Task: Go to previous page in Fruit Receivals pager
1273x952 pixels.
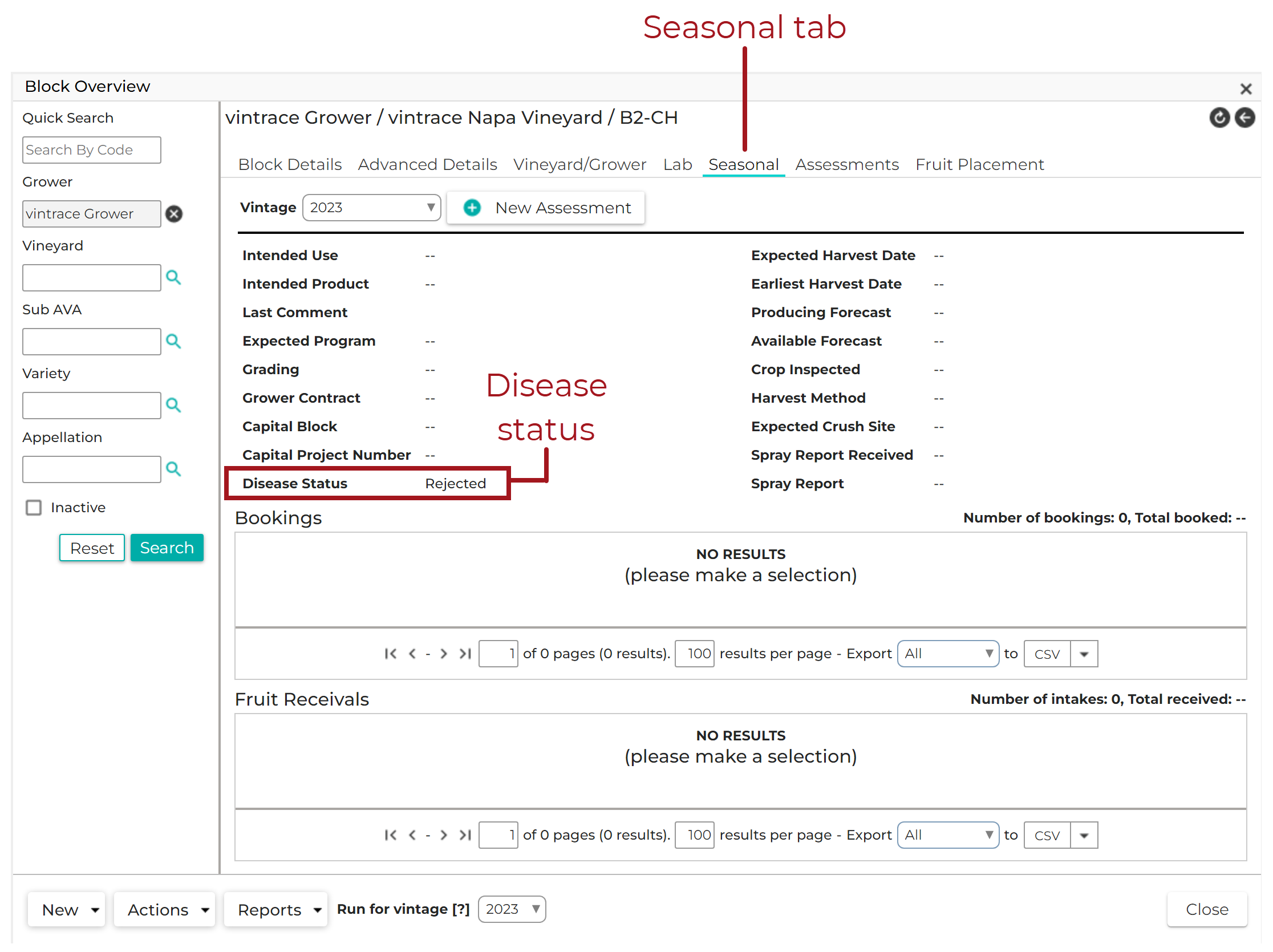Action: pyautogui.click(x=412, y=835)
